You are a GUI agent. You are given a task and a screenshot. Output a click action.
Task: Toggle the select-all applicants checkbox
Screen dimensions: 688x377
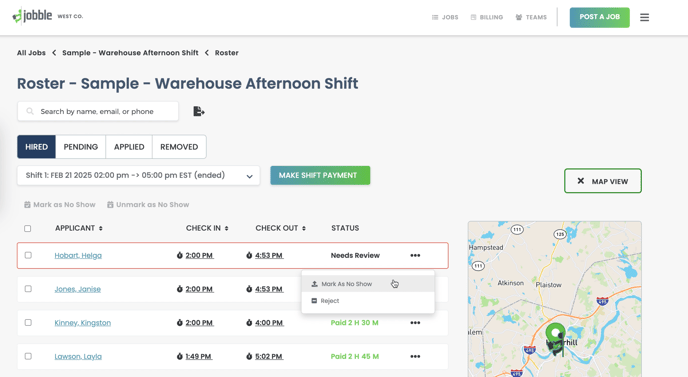28,228
